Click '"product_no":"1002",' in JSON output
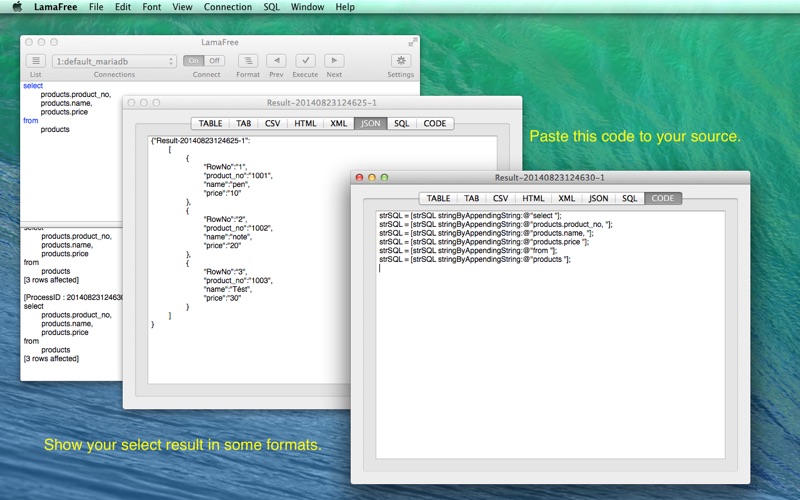This screenshot has width=800, height=500. (238, 228)
